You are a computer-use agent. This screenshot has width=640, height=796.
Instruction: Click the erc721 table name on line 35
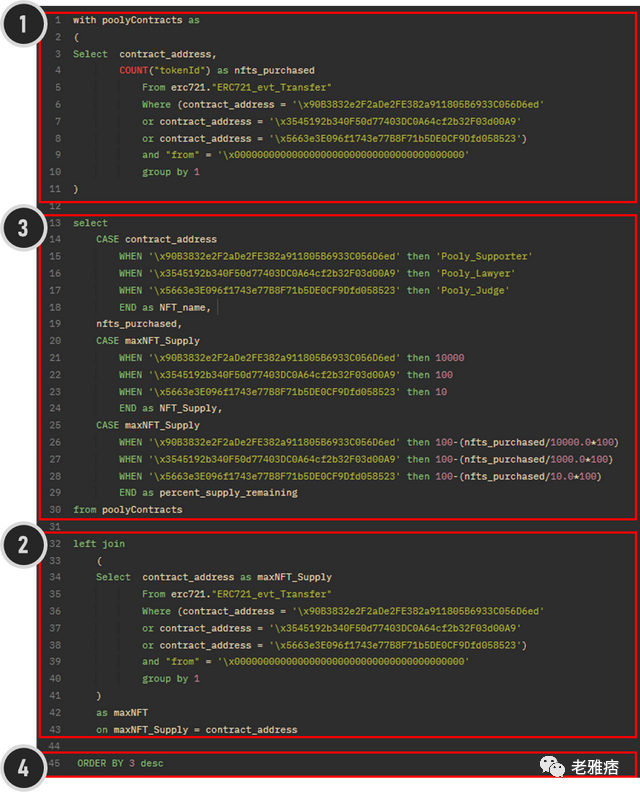[x=251, y=594]
